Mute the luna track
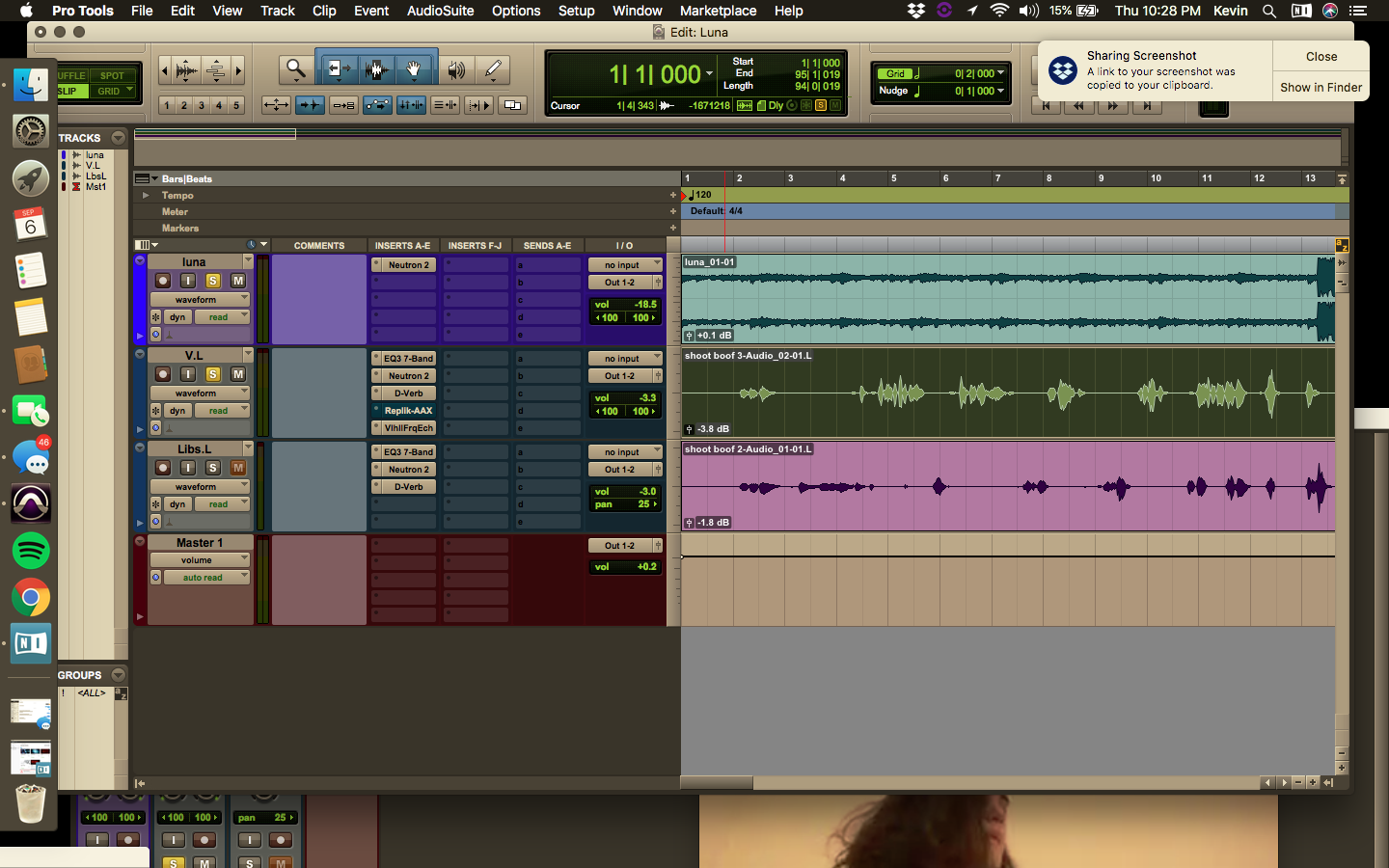Image resolution: width=1389 pixels, height=868 pixels. (x=238, y=281)
